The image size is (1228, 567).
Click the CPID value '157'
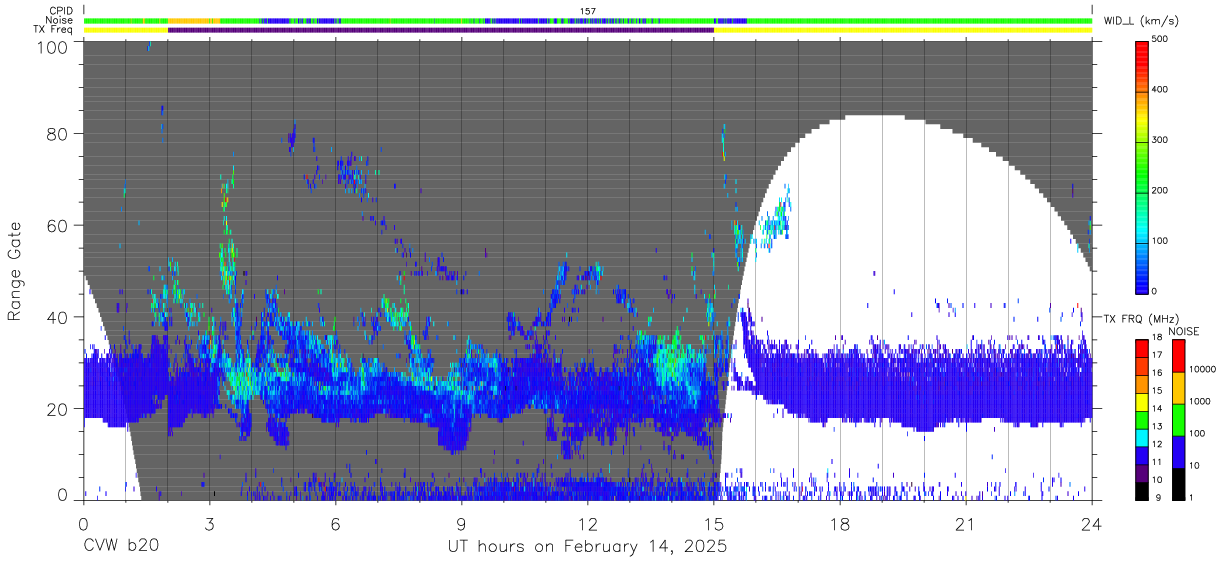coord(588,11)
